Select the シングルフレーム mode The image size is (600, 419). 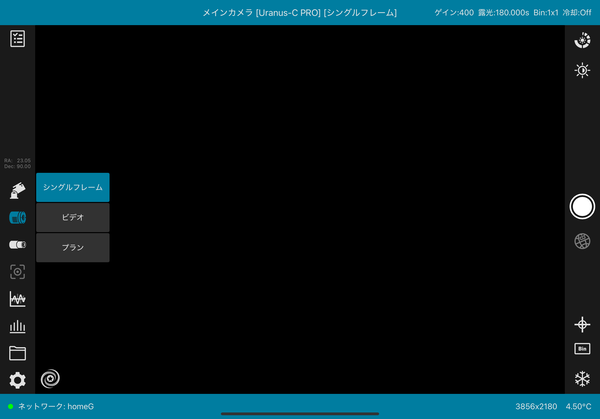(x=73, y=187)
